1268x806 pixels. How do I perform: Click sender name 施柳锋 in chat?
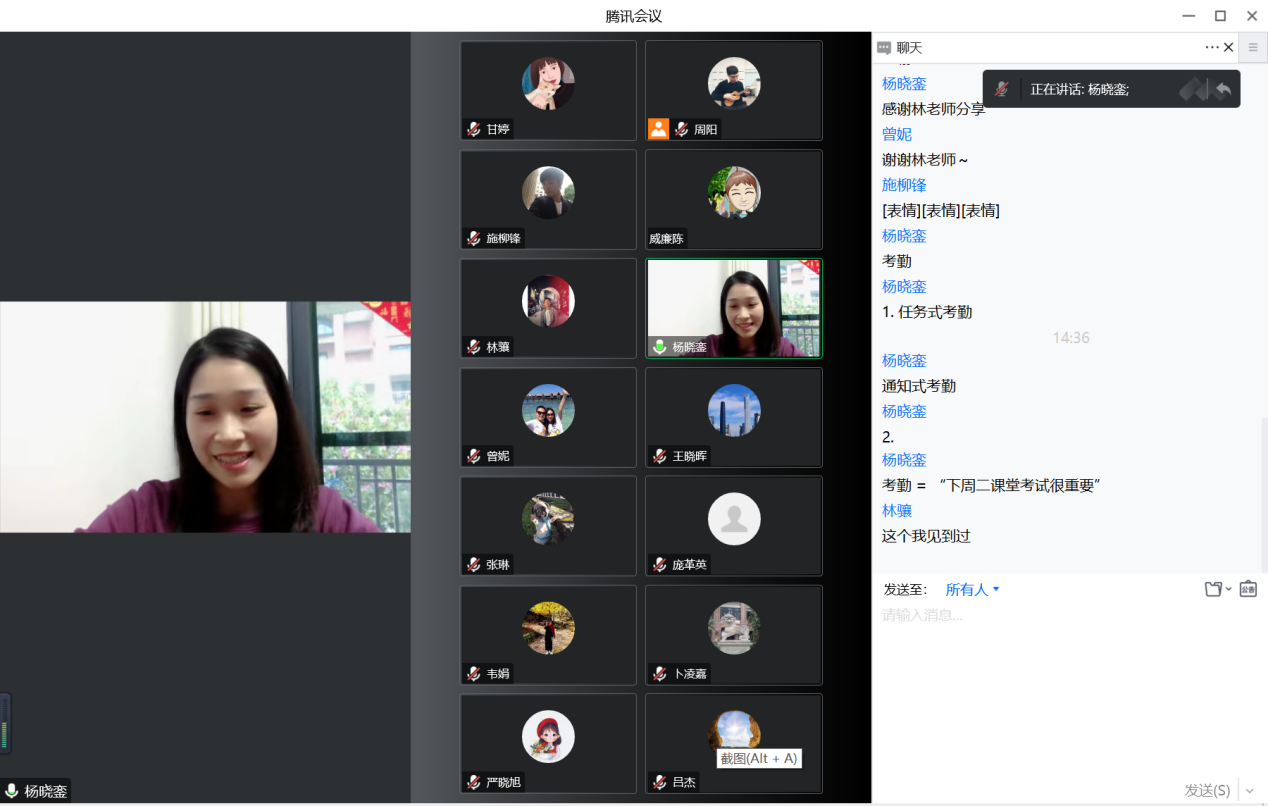click(x=904, y=185)
